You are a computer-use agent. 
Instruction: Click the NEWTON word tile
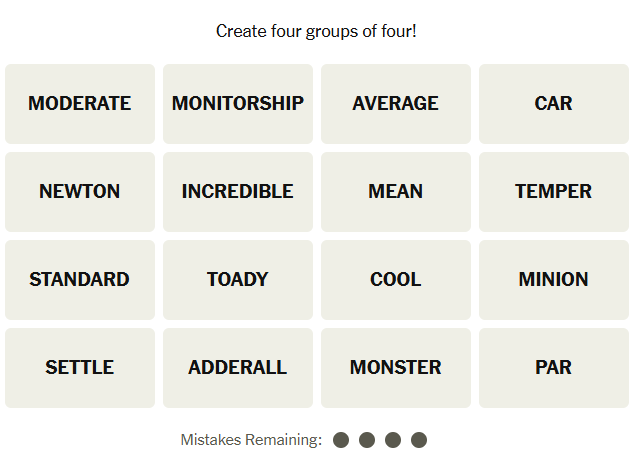point(80,192)
